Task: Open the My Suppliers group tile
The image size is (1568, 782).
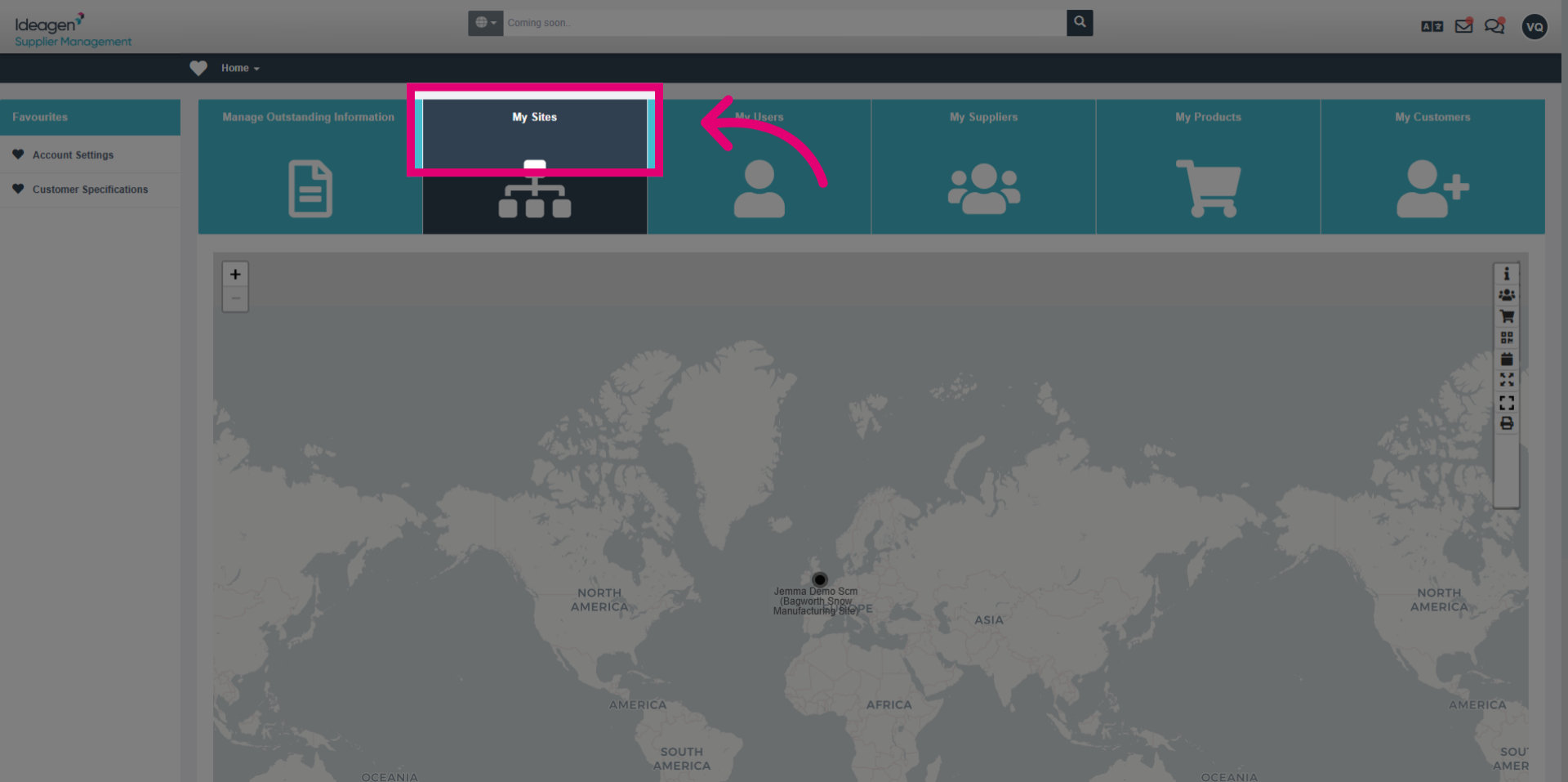Action: coord(983,167)
